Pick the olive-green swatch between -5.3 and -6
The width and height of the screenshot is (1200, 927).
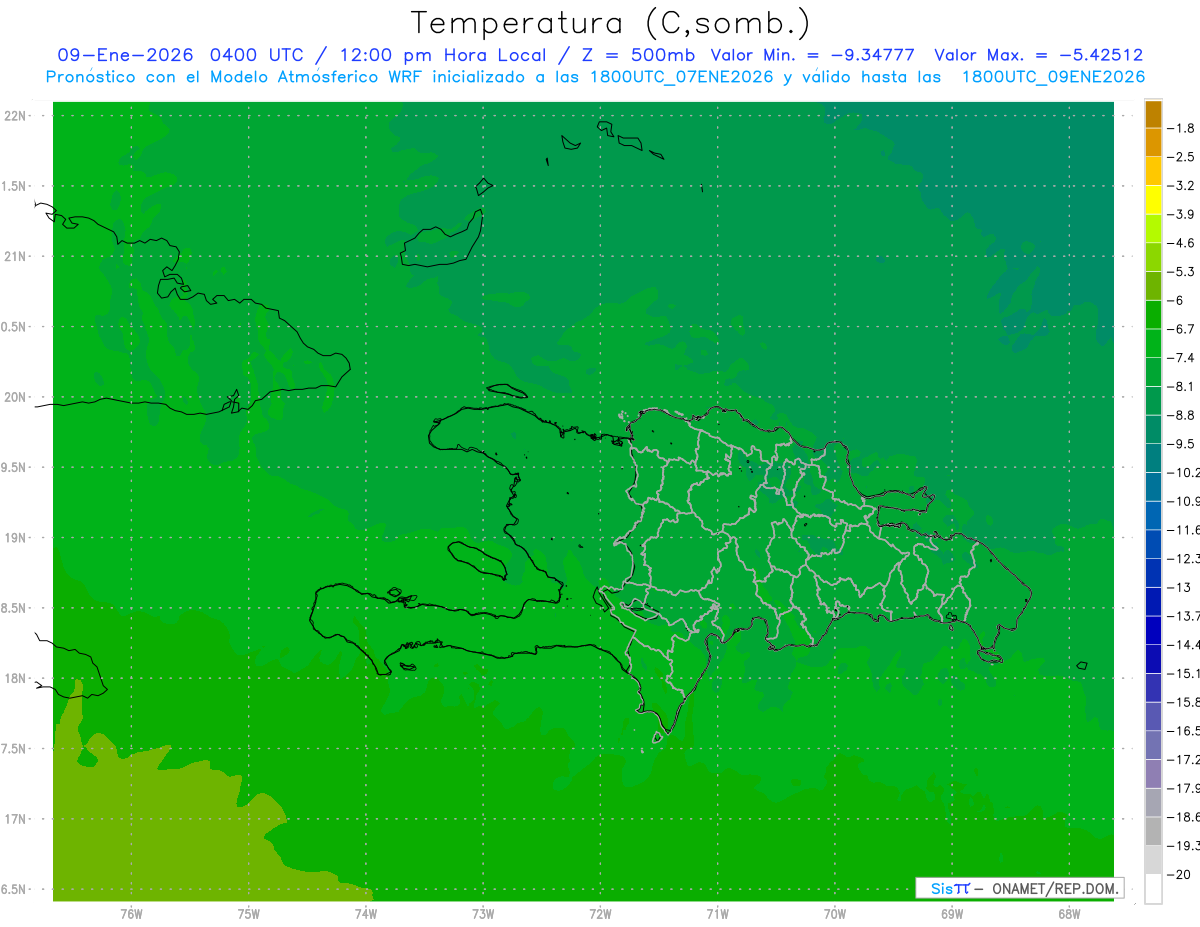(x=1153, y=286)
